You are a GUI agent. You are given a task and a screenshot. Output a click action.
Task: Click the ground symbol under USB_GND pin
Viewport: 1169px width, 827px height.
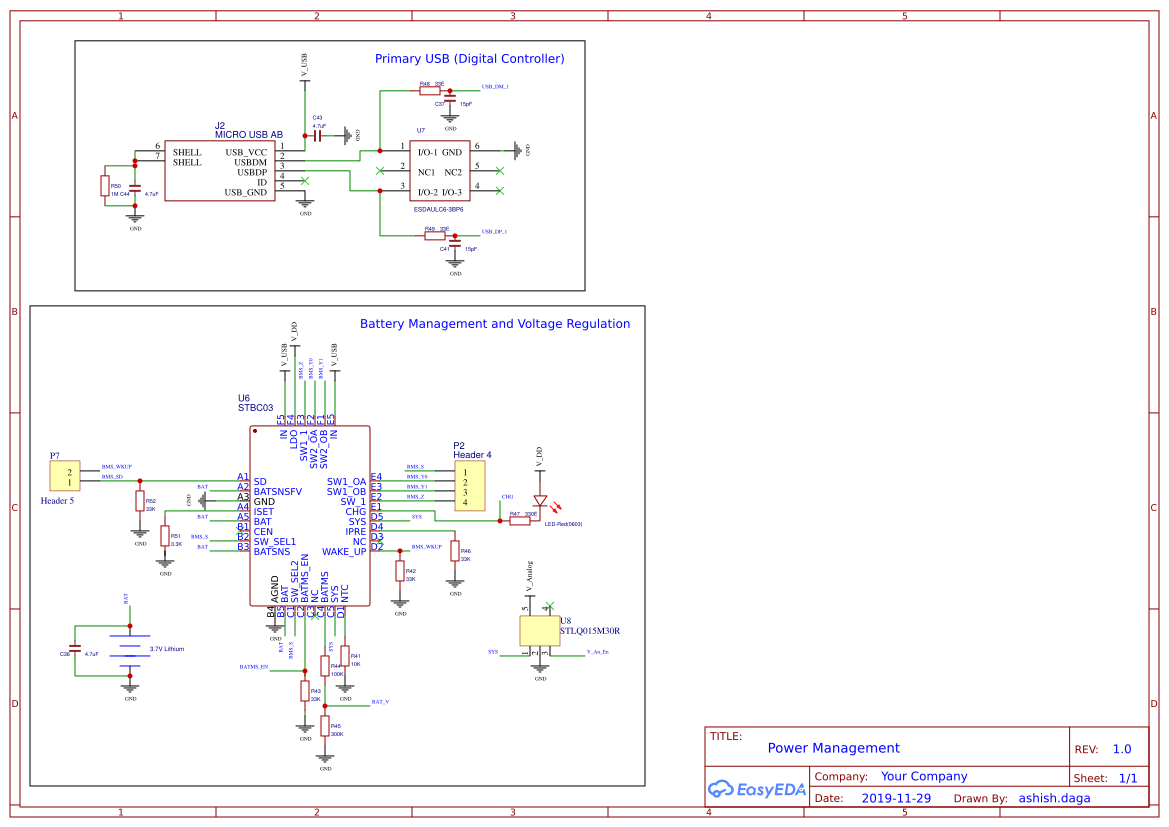pyautogui.click(x=304, y=202)
